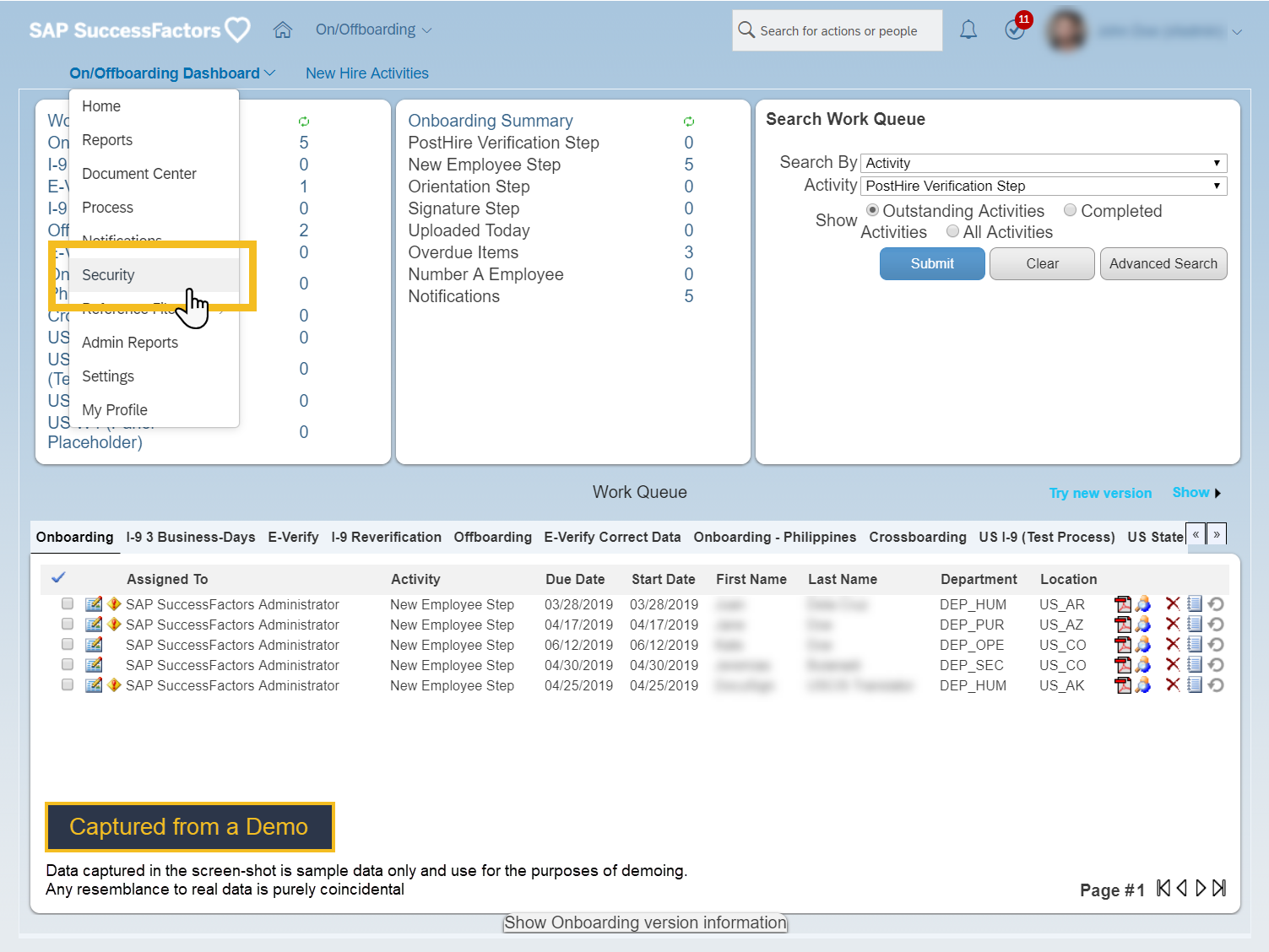Viewport: 1269px width, 952px height.
Task: Choose Reports from the dashboard menu
Action: pos(154,140)
